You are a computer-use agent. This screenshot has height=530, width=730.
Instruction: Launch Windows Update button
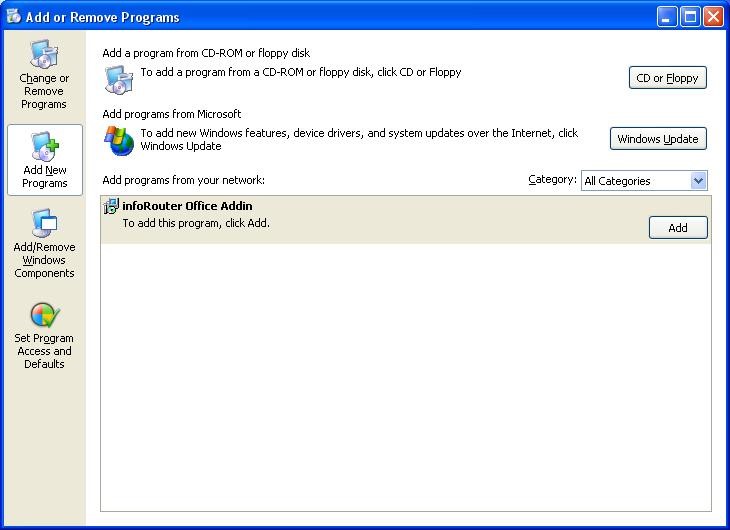point(658,139)
